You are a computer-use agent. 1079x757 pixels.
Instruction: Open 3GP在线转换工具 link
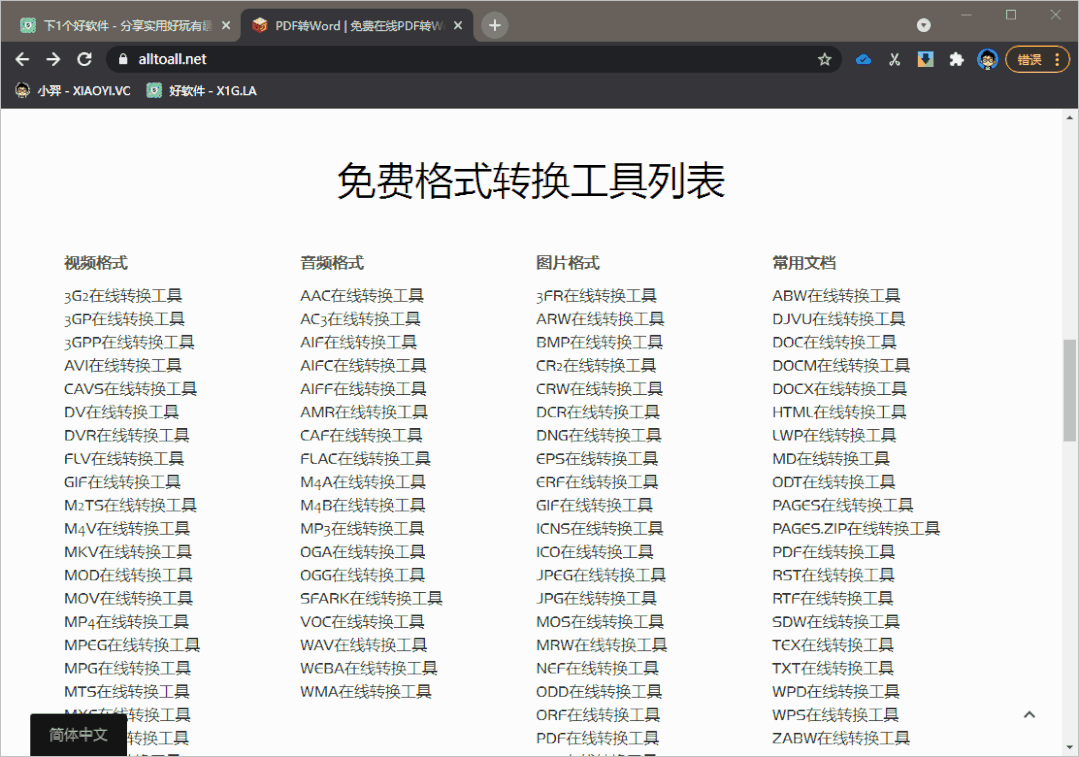pyautogui.click(x=124, y=319)
